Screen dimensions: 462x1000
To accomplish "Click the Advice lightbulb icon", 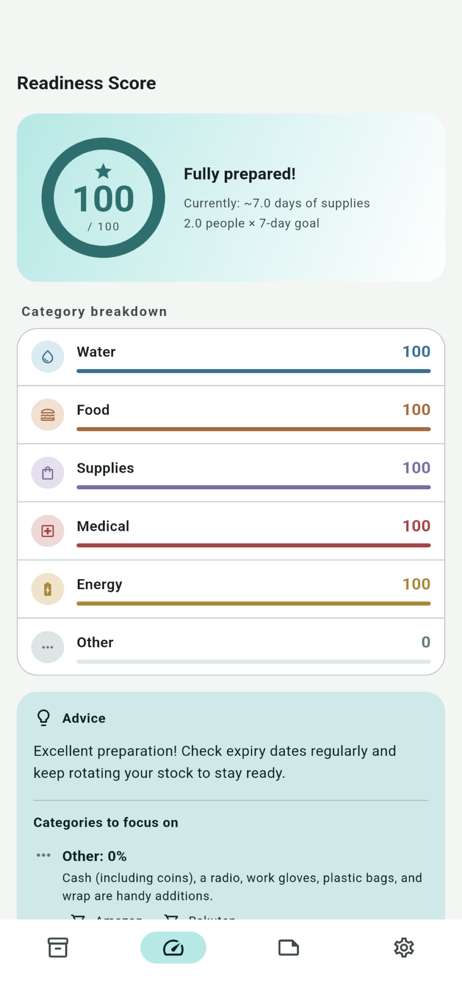I will [x=43, y=718].
